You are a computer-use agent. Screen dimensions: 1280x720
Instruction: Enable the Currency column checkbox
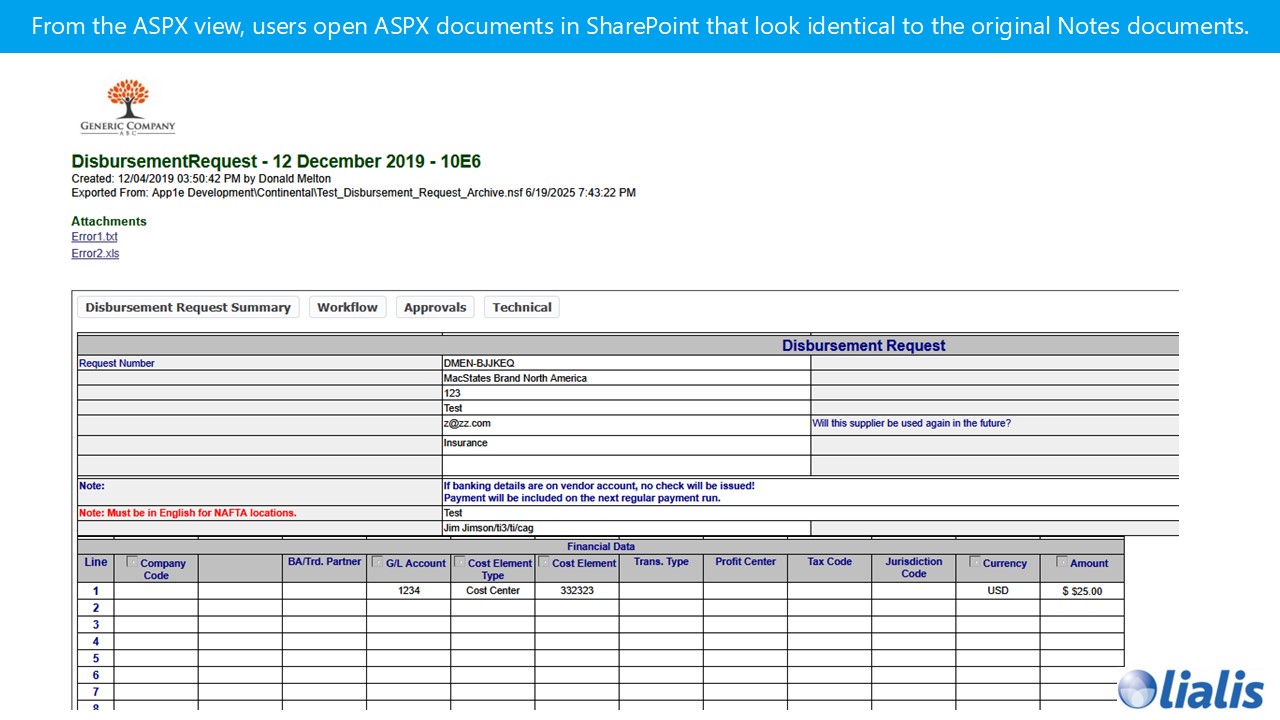pyautogui.click(x=975, y=562)
